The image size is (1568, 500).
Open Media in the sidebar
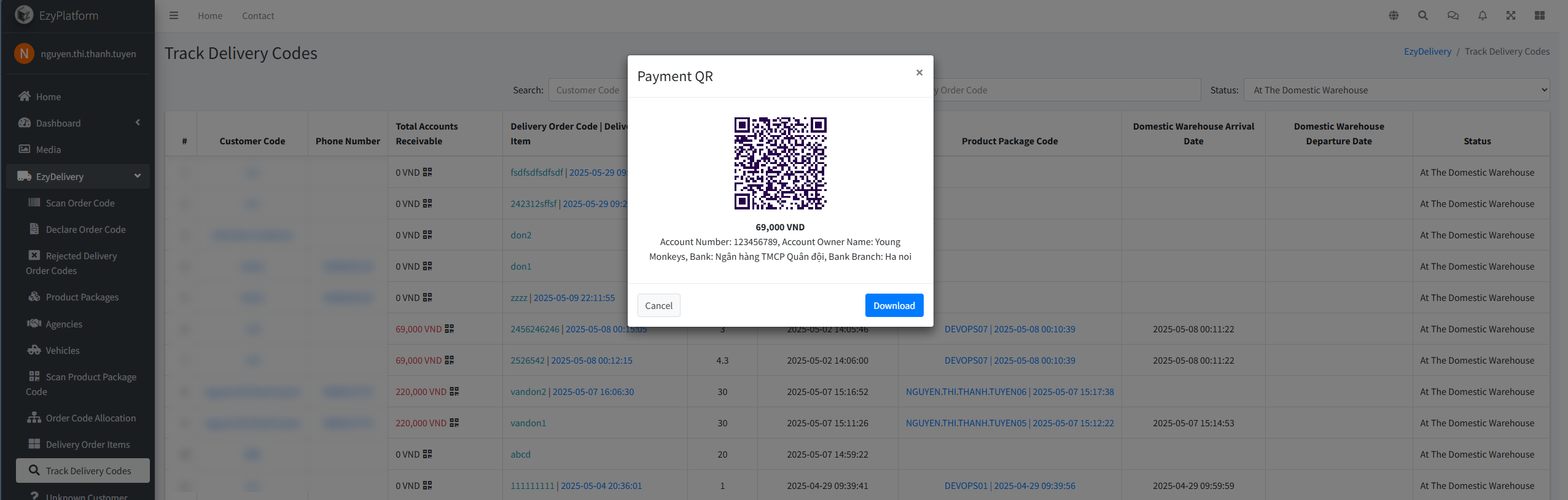point(78,149)
